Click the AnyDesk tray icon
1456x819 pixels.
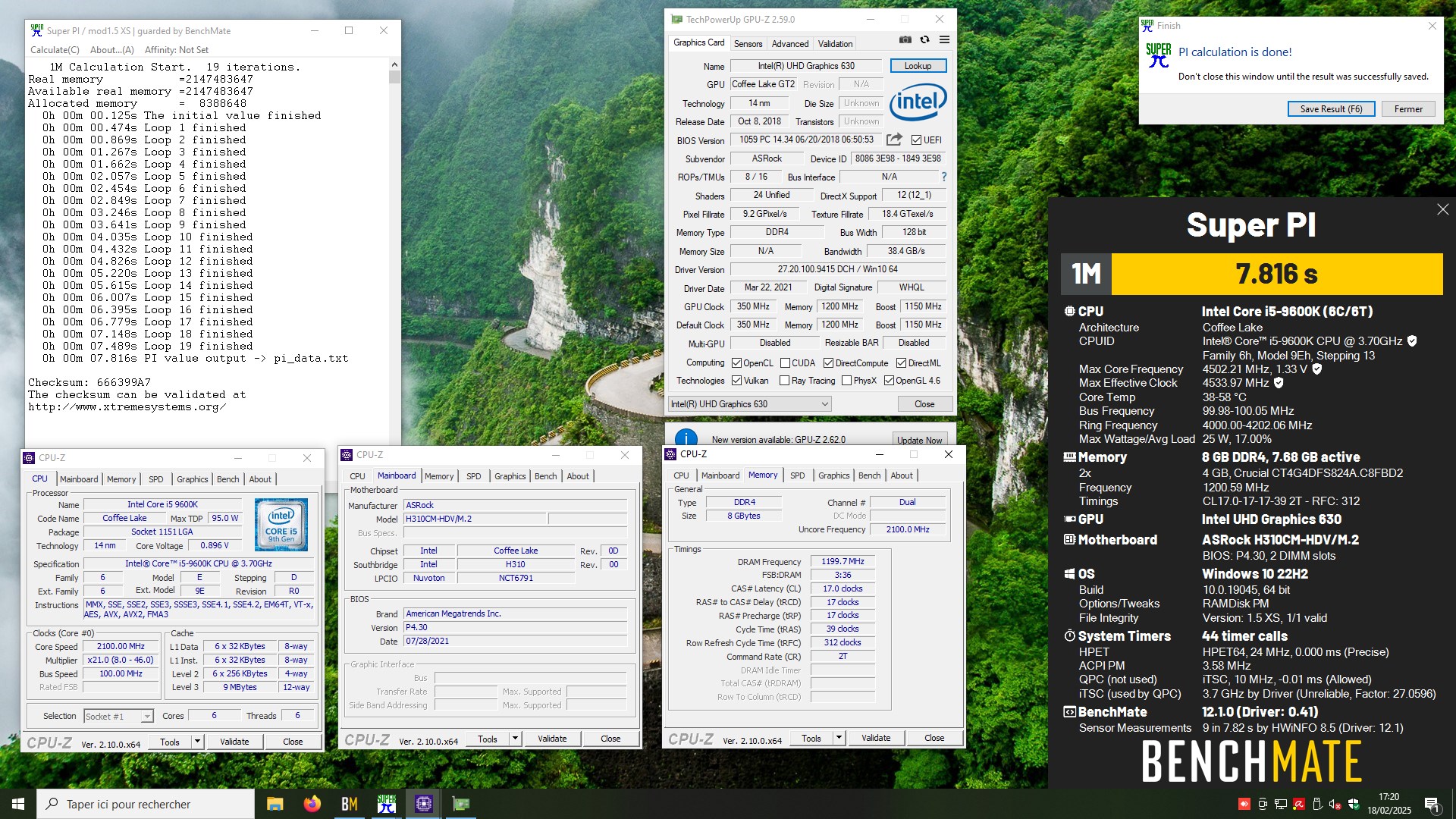tap(1244, 804)
